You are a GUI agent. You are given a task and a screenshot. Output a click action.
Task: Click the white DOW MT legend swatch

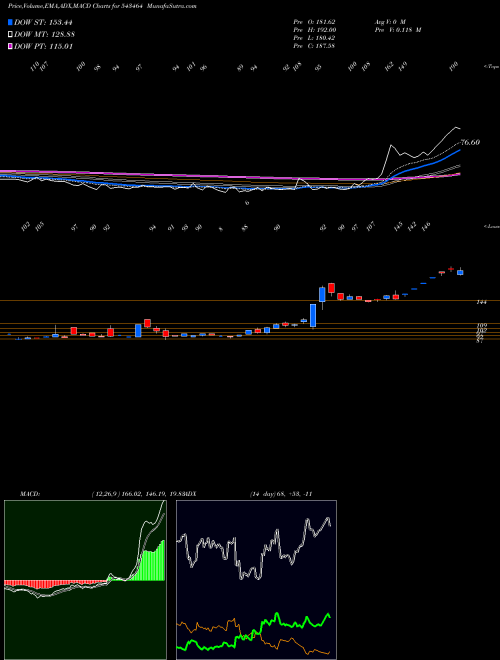click(x=10, y=35)
